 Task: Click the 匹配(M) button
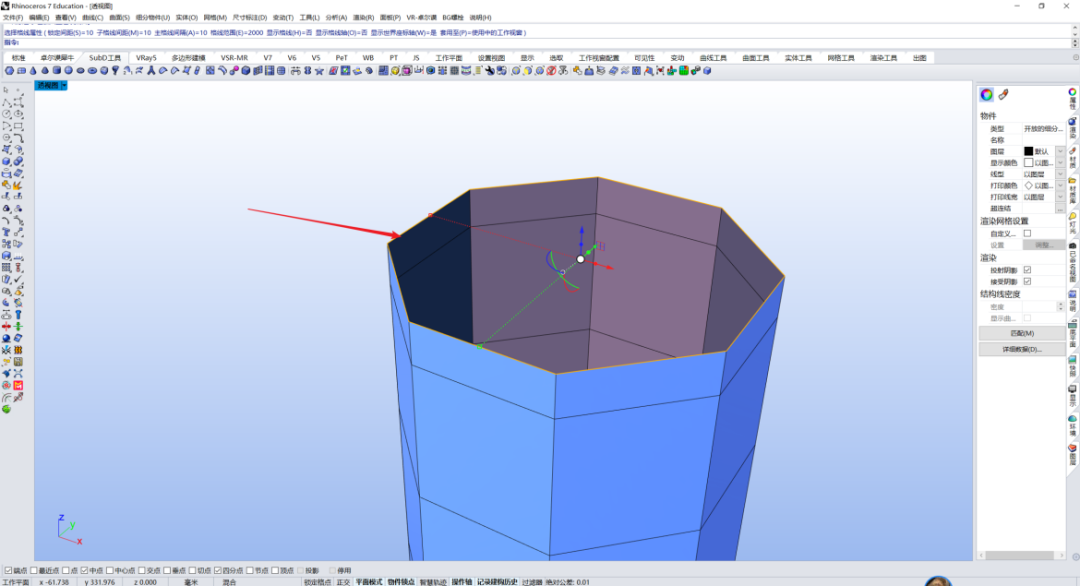[1021, 333]
